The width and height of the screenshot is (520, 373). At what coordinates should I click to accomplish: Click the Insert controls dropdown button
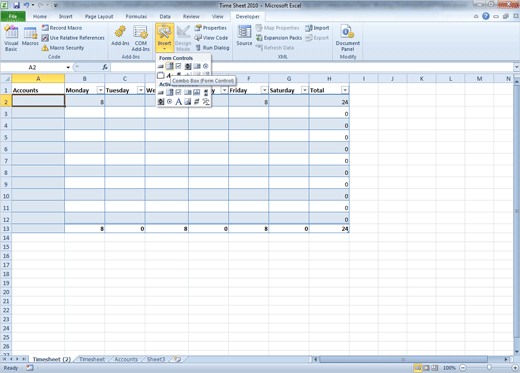(x=164, y=37)
